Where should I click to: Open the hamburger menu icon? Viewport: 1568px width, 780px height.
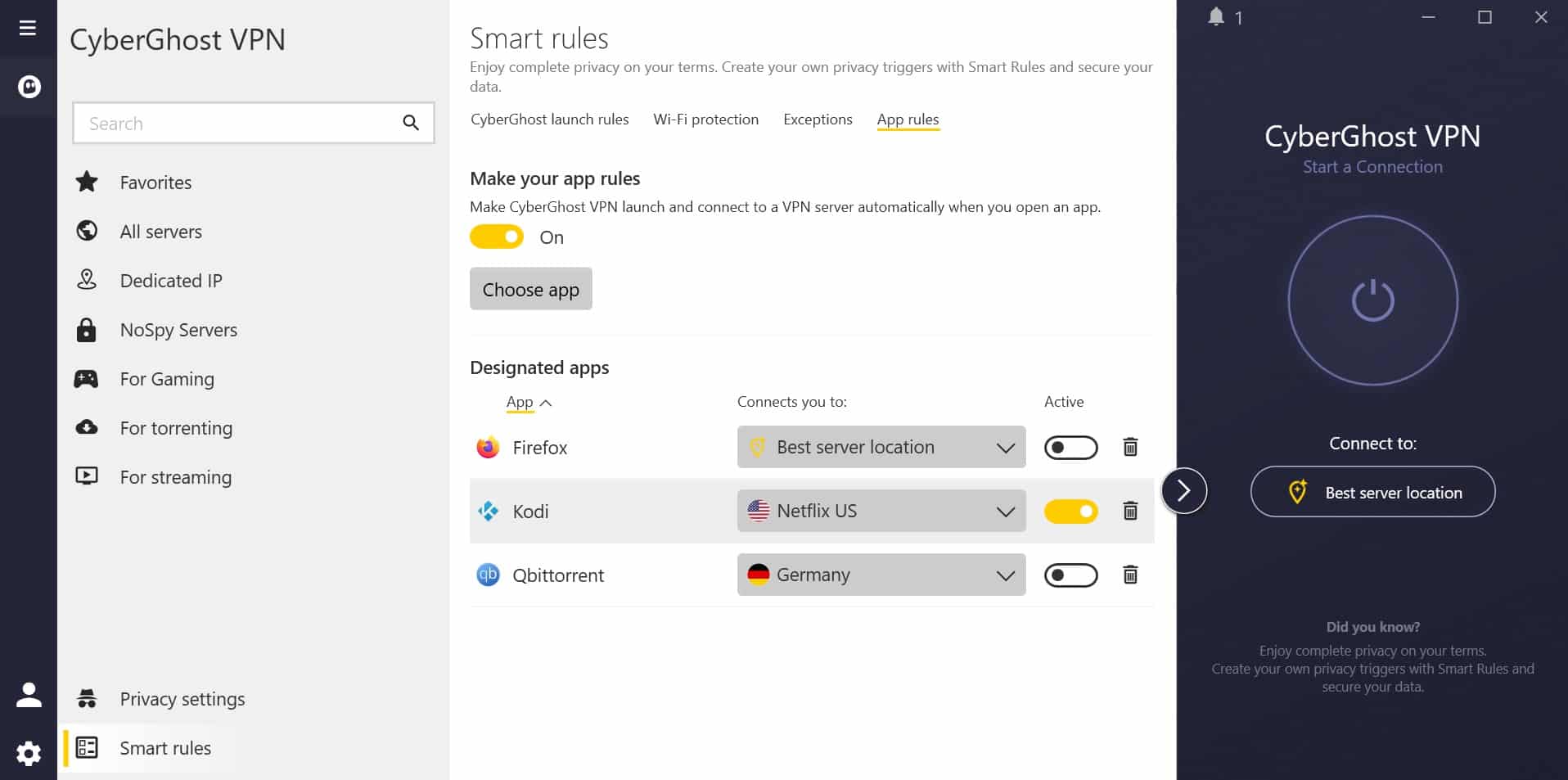pyautogui.click(x=28, y=29)
